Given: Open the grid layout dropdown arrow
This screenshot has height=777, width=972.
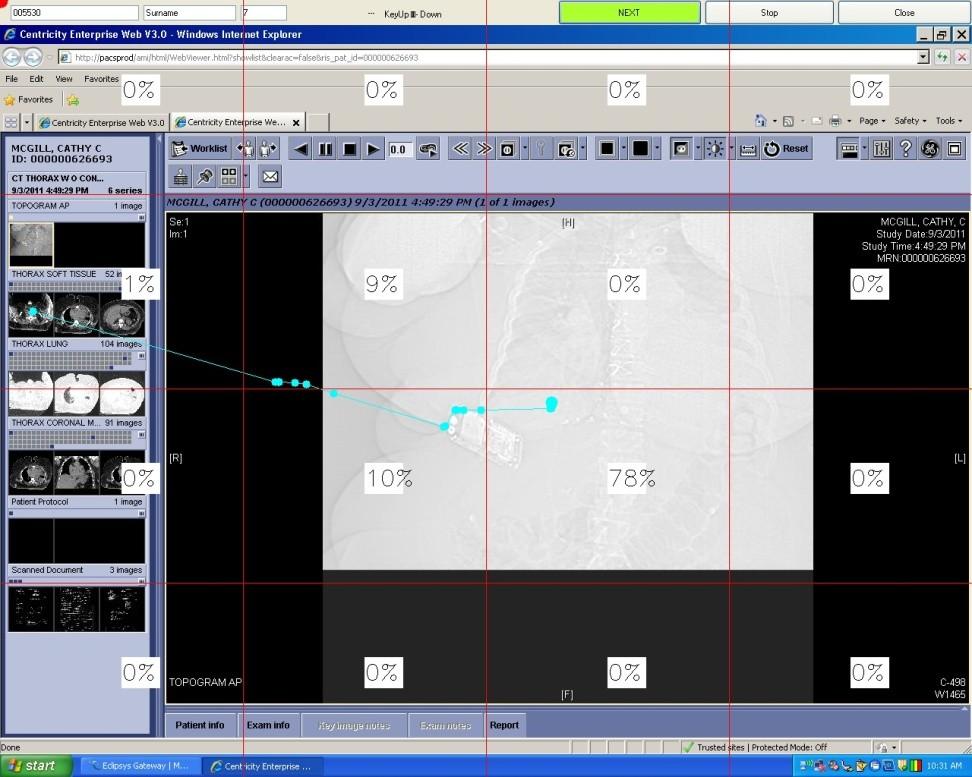Looking at the screenshot, I should tap(245, 177).
